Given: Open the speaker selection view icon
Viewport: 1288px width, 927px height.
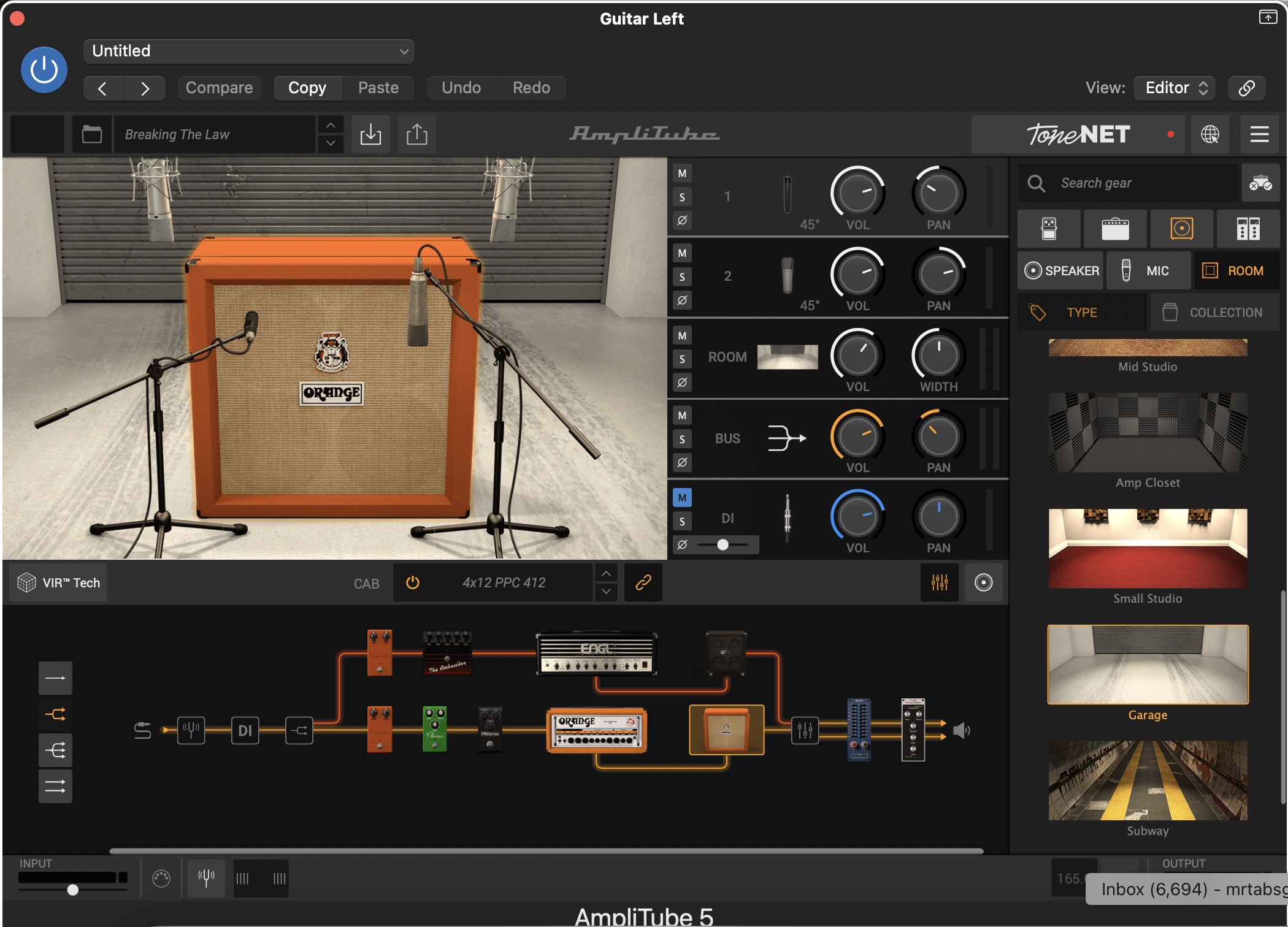Looking at the screenshot, I should pos(983,582).
